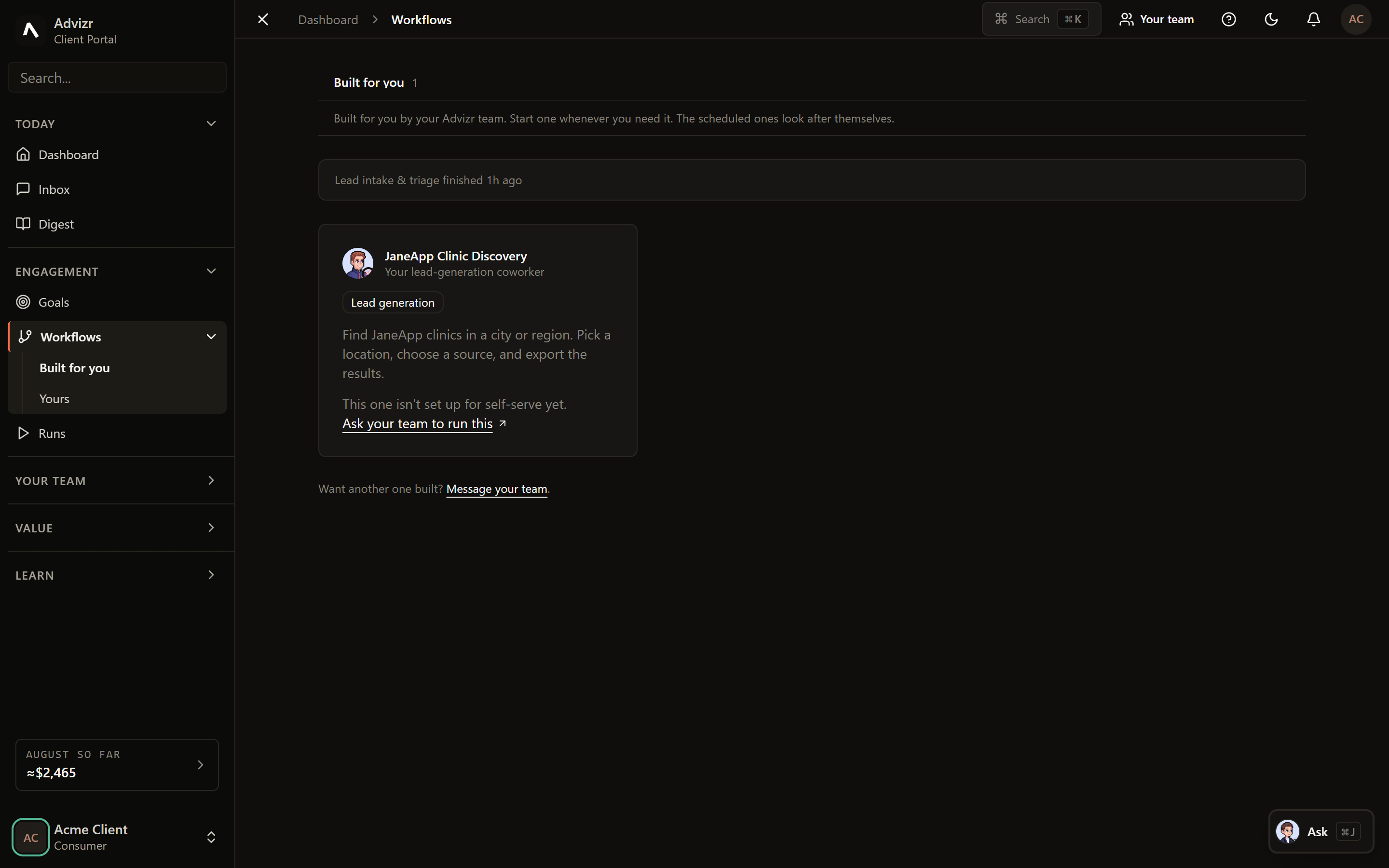Viewport: 1389px width, 868px height.
Task: Select the Built for you sub-item
Action: click(75, 368)
